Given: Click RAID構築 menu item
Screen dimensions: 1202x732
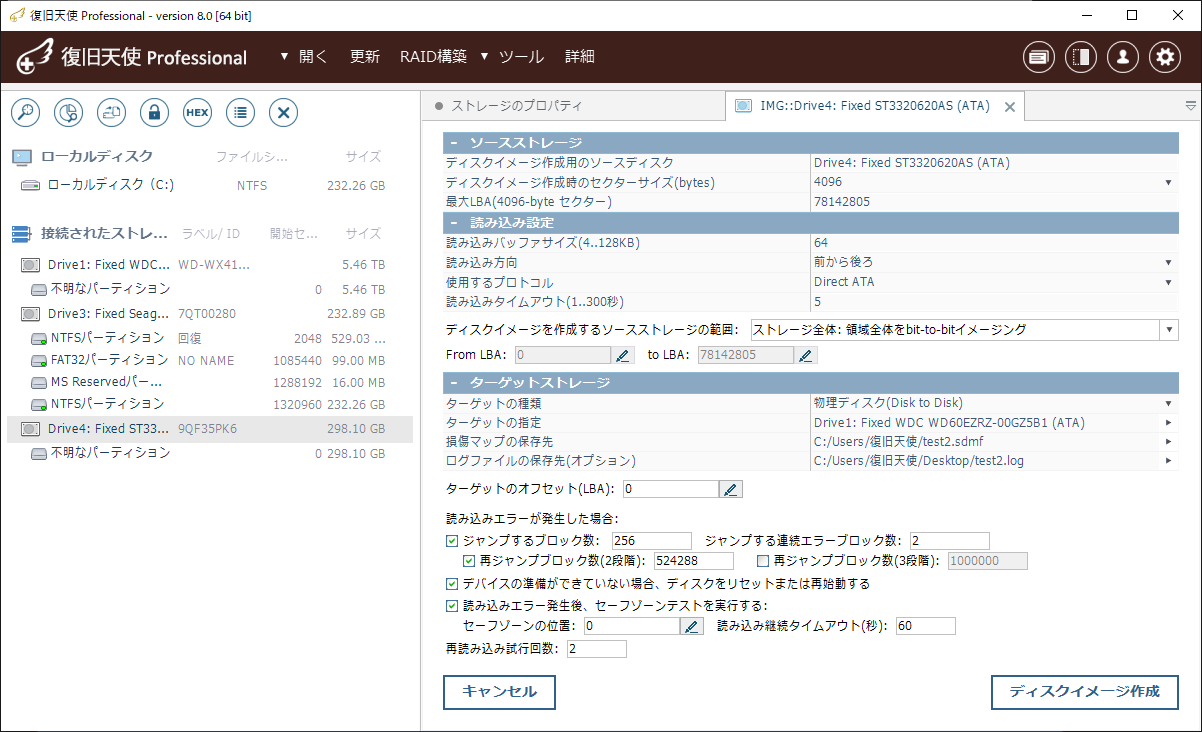Looking at the screenshot, I should coord(433,57).
